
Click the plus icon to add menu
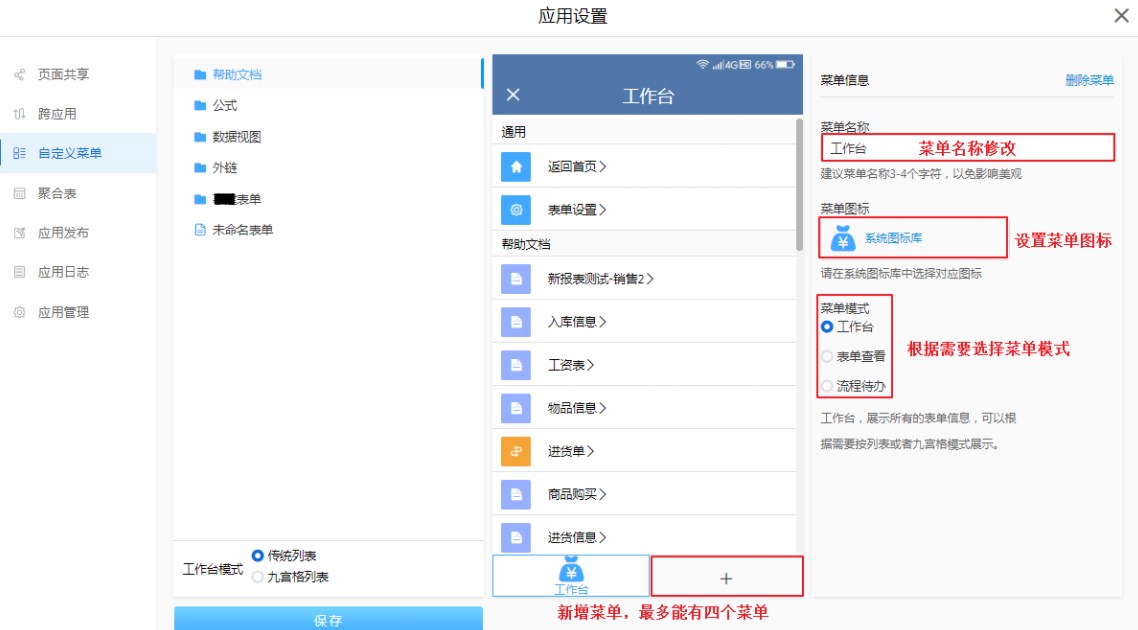coord(726,578)
